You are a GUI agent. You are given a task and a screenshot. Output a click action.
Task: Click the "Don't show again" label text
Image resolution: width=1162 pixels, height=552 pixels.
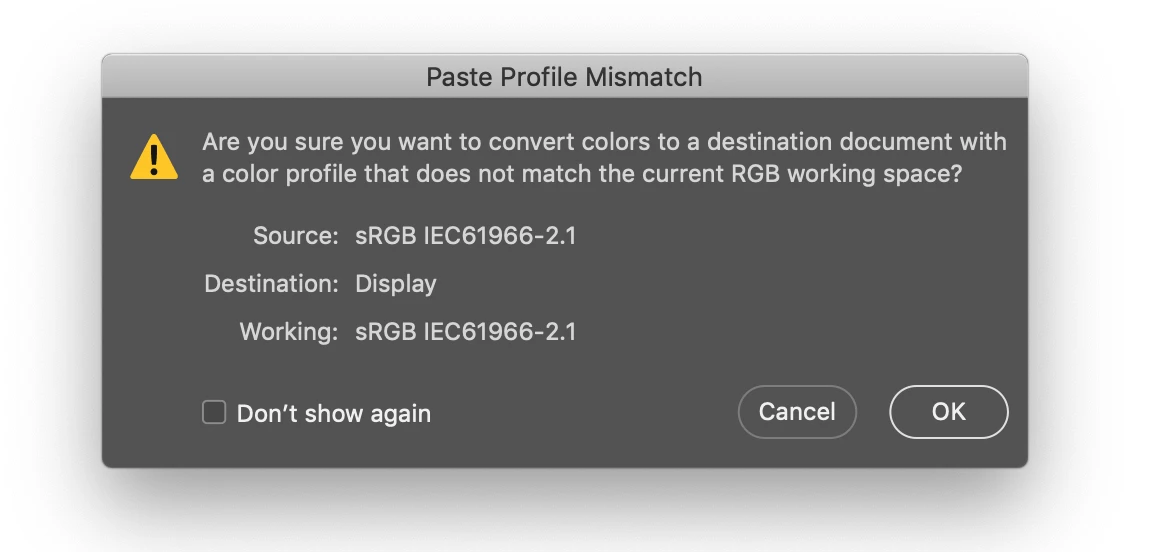coord(333,413)
